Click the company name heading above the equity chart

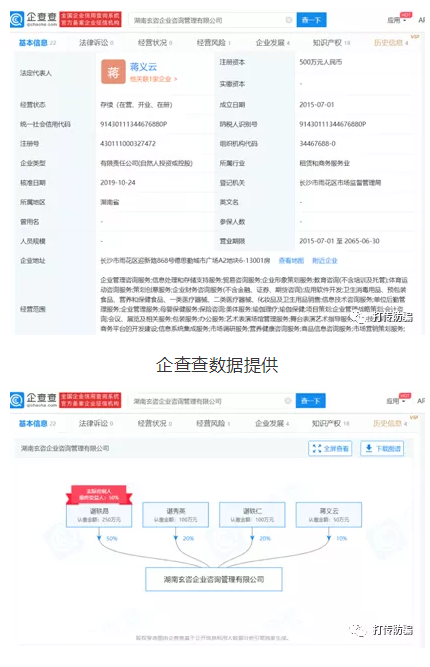point(65,448)
